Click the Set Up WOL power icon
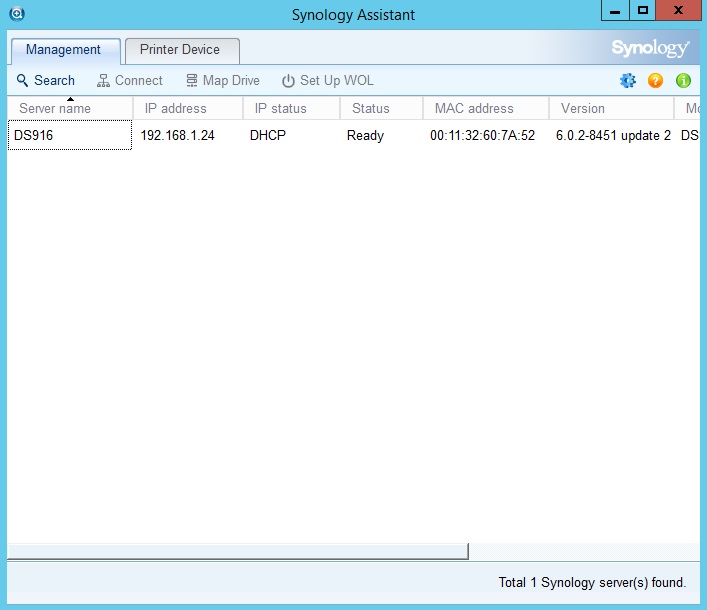Viewport: 707px width, 610px height. [x=288, y=81]
